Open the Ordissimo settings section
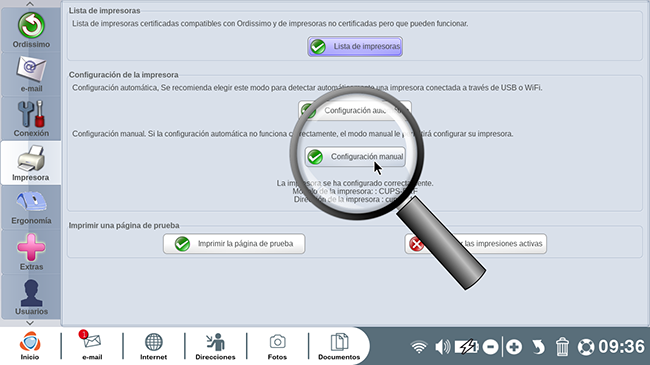650x365 pixels. pyautogui.click(x=31, y=30)
